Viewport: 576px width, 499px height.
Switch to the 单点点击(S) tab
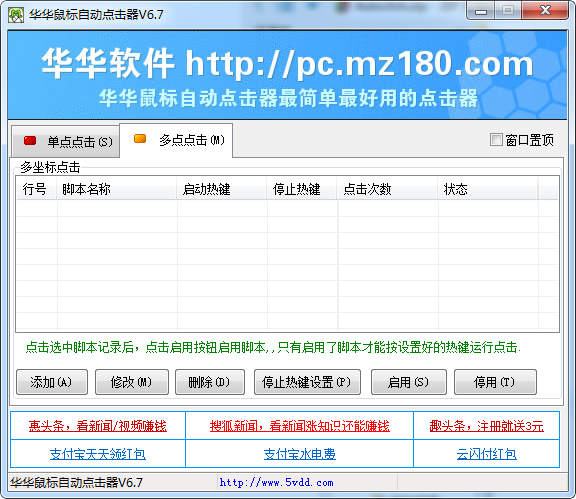(65, 141)
